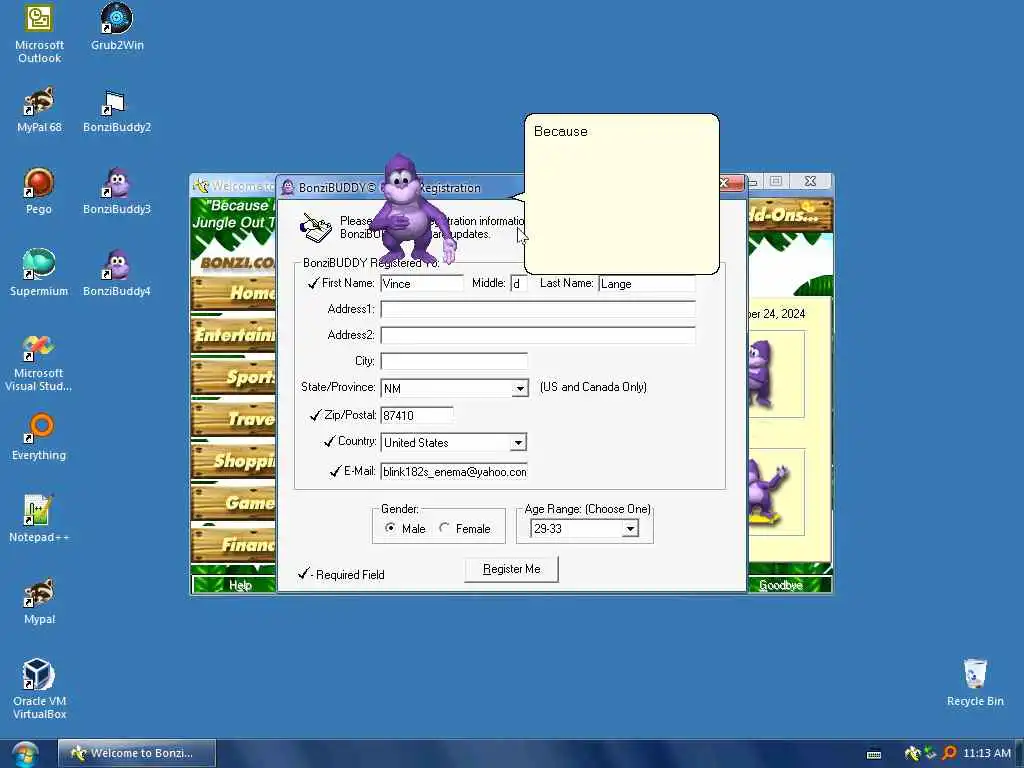The width and height of the screenshot is (1024, 768).
Task: Click the Register Me button
Action: pyautogui.click(x=511, y=569)
